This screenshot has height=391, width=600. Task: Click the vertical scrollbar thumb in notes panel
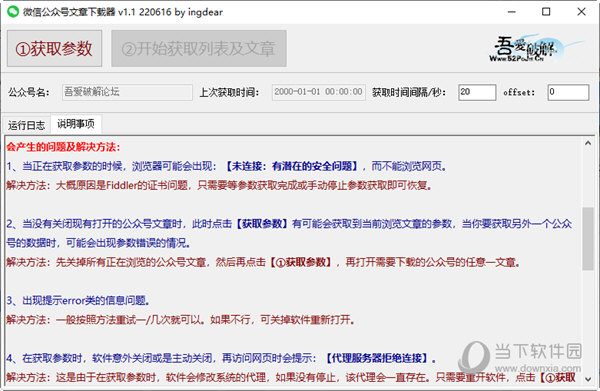click(x=588, y=239)
